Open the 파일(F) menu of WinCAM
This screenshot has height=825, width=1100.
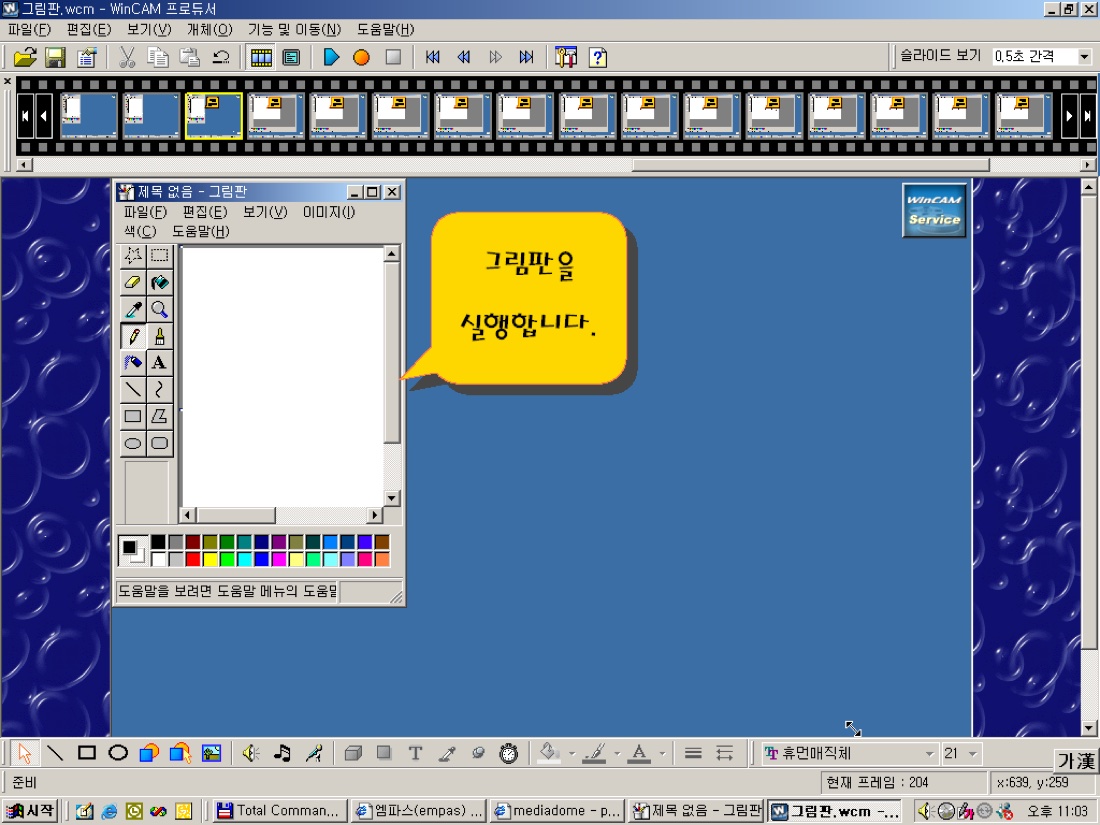[29, 29]
